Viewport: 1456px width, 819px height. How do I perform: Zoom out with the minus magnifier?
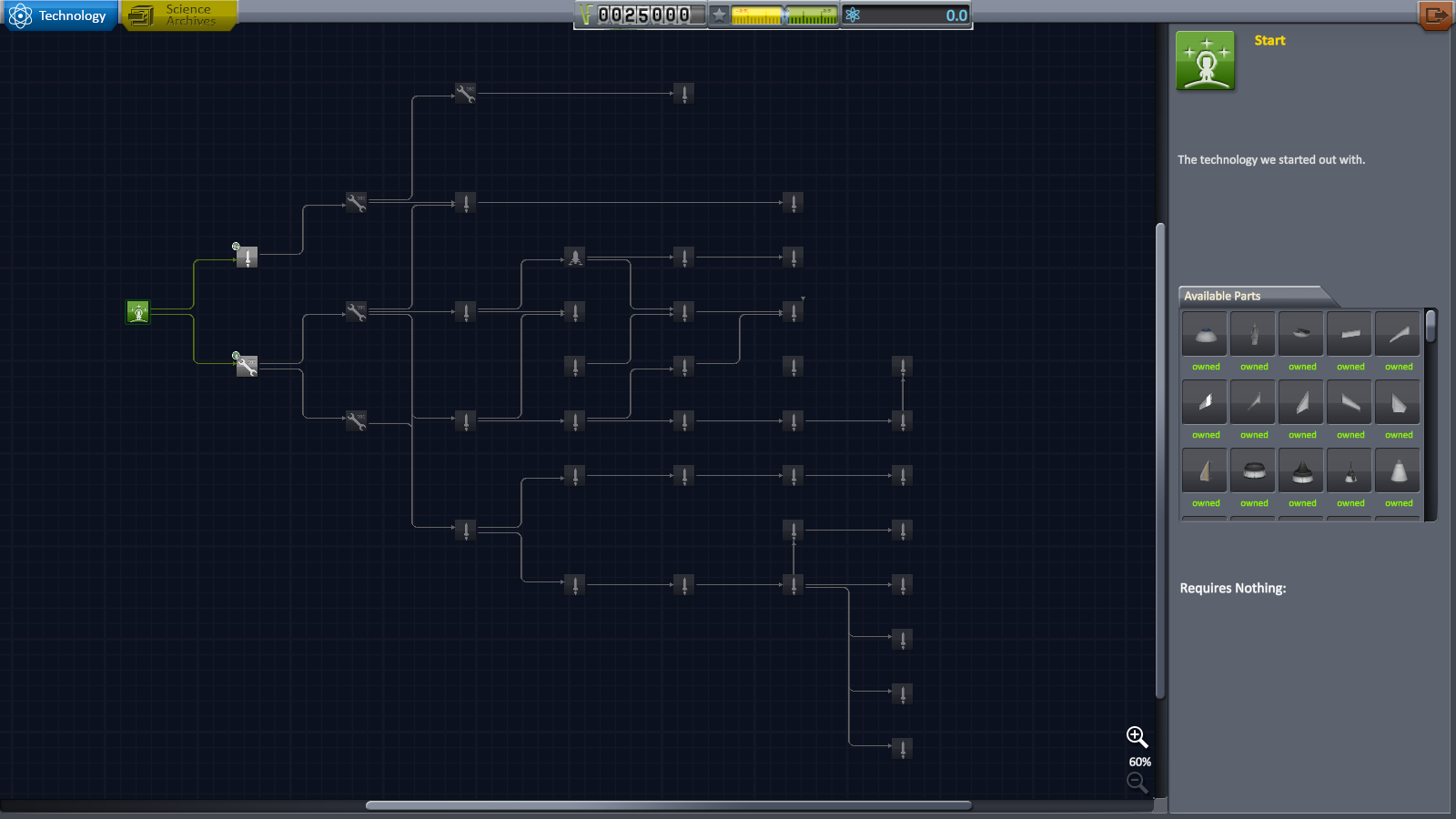1137,782
